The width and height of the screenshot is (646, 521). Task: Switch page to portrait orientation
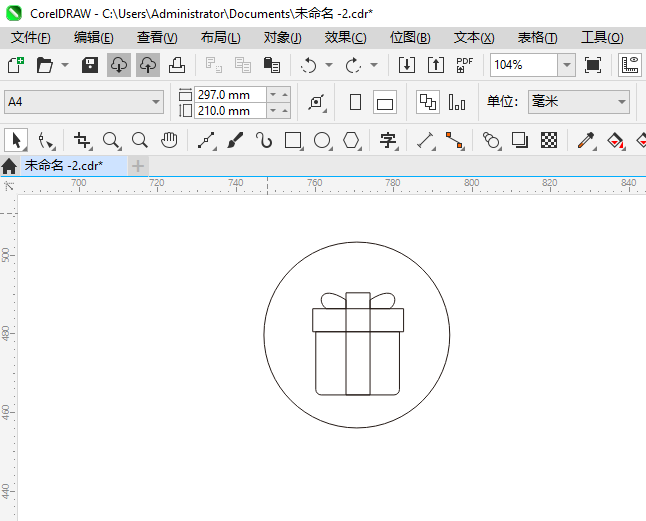click(355, 102)
